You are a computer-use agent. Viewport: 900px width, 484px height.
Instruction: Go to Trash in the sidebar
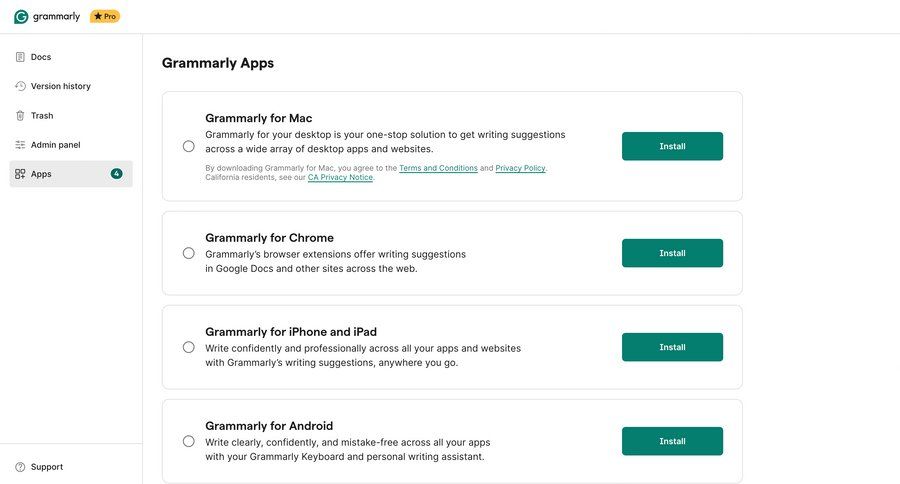coord(71,115)
